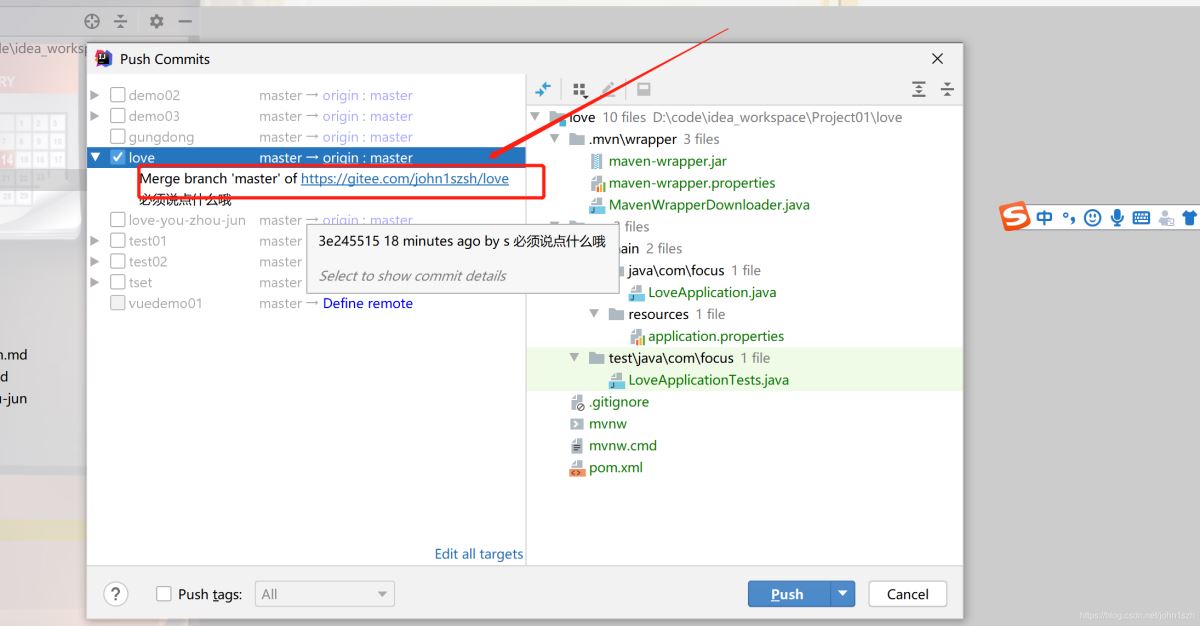Click the locate target icon in the background IDE panel
The image size is (1200, 626).
tap(92, 21)
